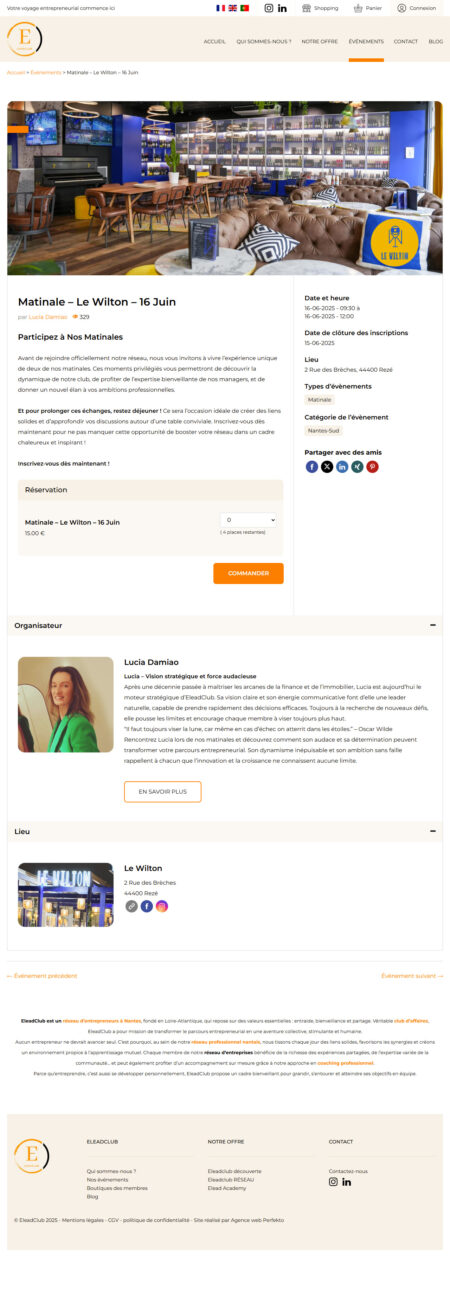
Task: Go to Contact menu item
Action: [x=406, y=42]
